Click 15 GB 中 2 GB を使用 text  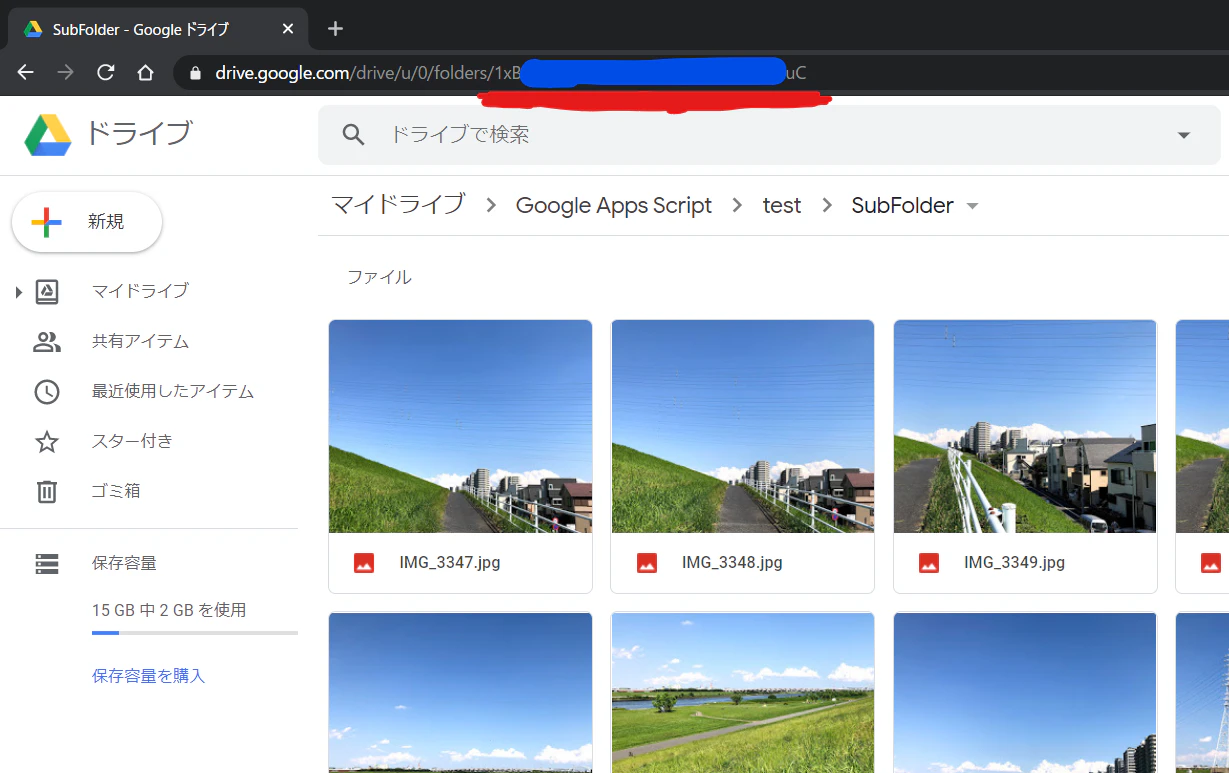[169, 610]
